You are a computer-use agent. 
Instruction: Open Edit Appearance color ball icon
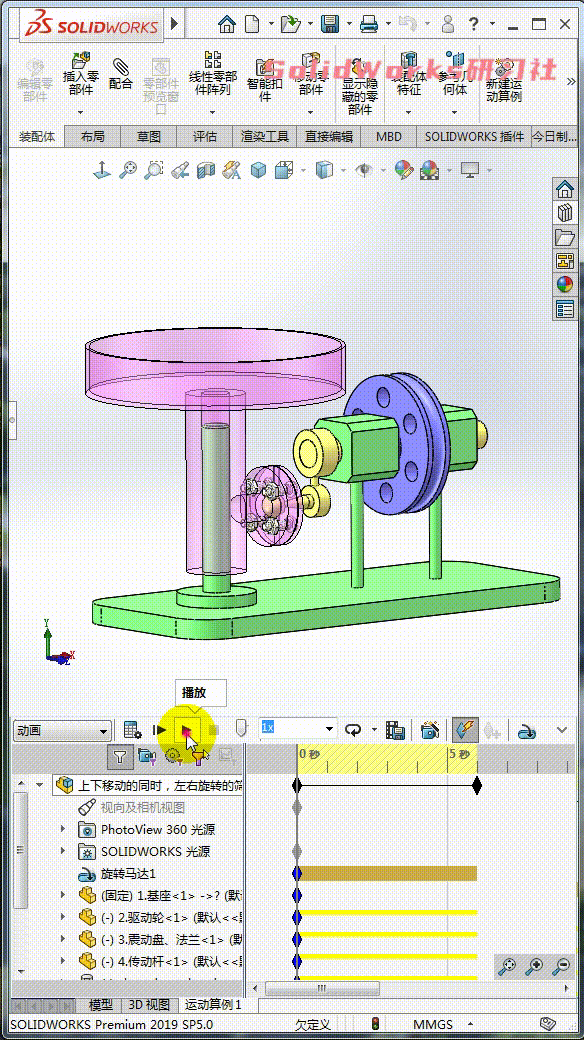(403, 170)
